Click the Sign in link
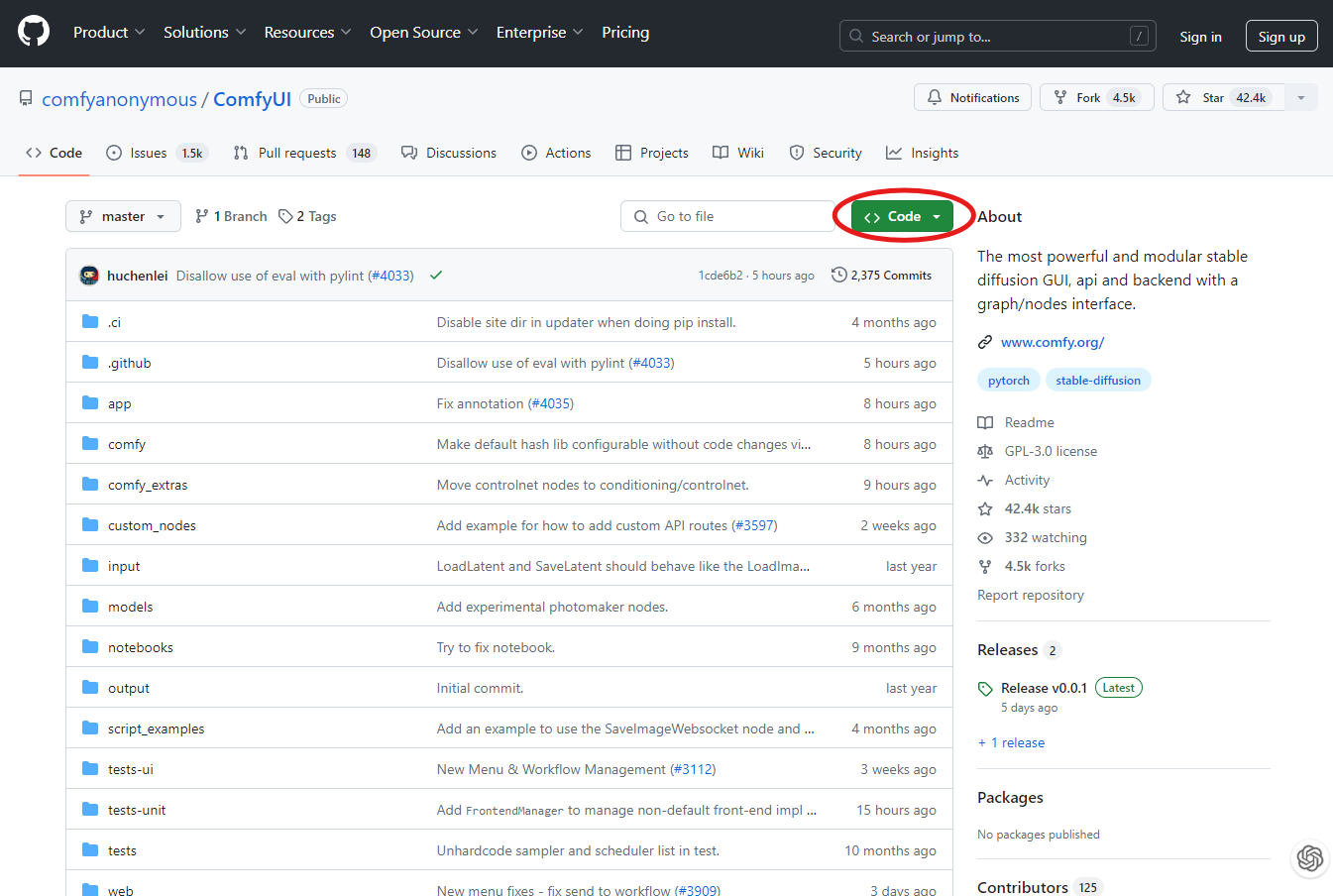 pyautogui.click(x=1200, y=37)
